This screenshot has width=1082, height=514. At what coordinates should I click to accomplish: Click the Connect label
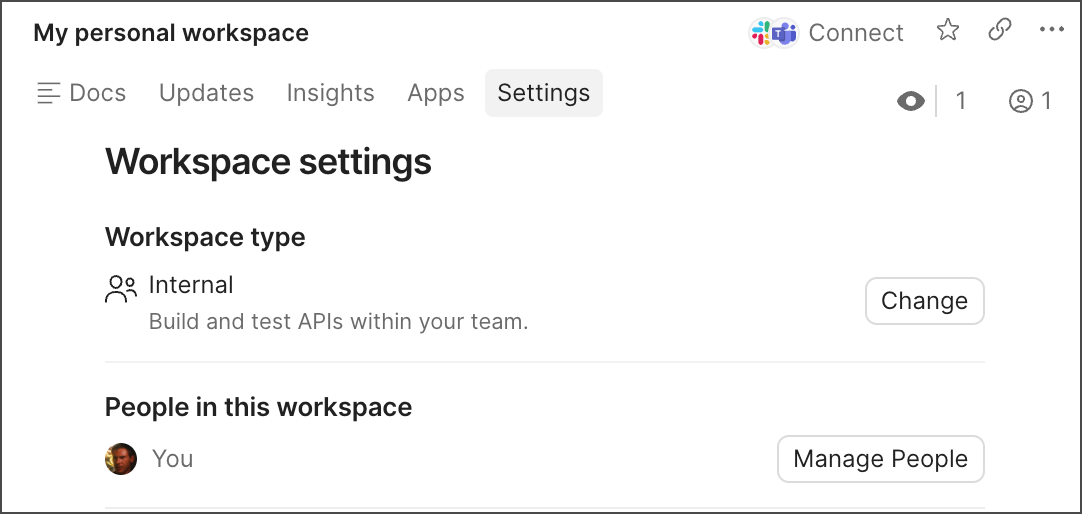(856, 33)
